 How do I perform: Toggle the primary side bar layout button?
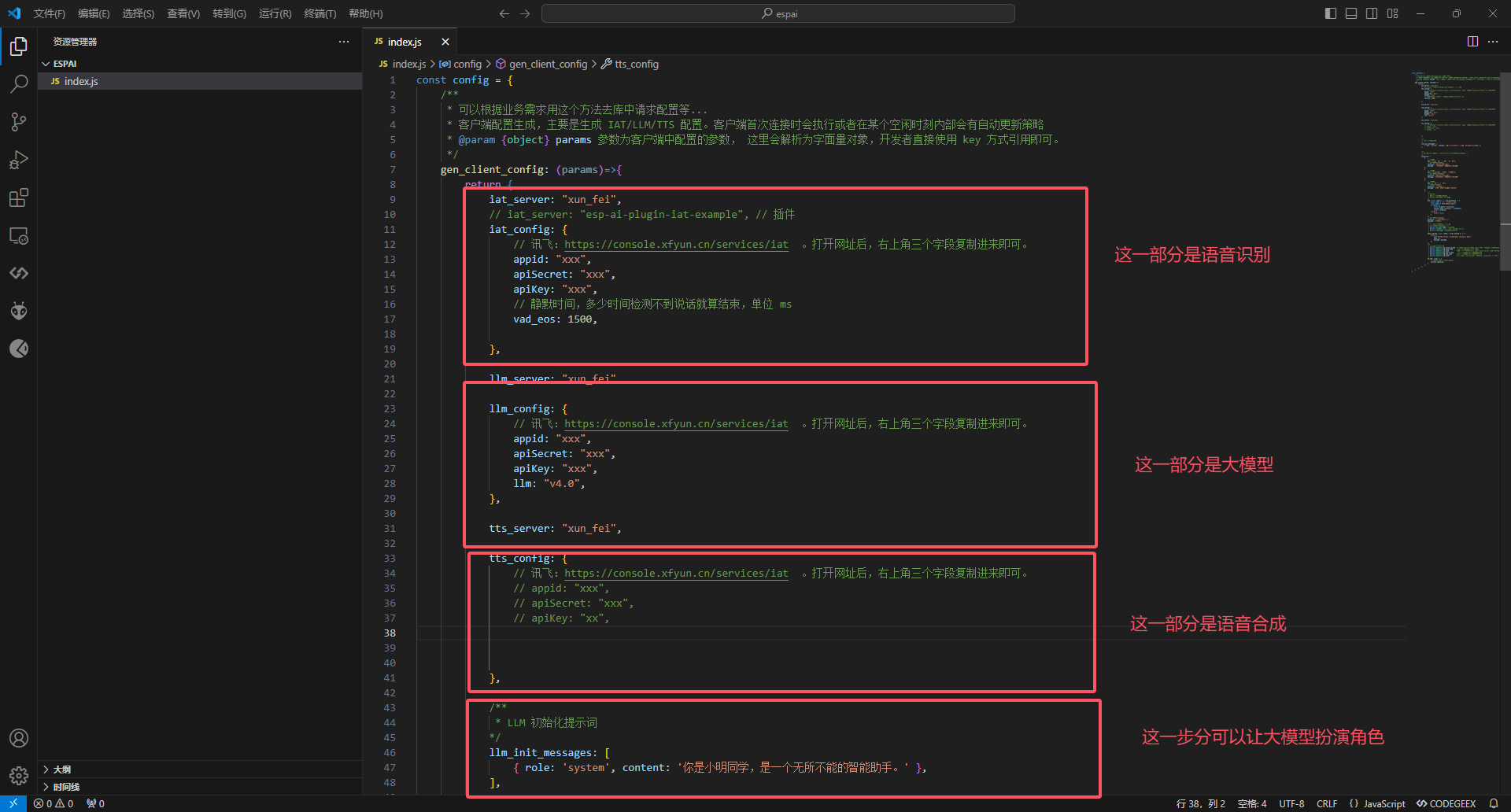point(1331,13)
